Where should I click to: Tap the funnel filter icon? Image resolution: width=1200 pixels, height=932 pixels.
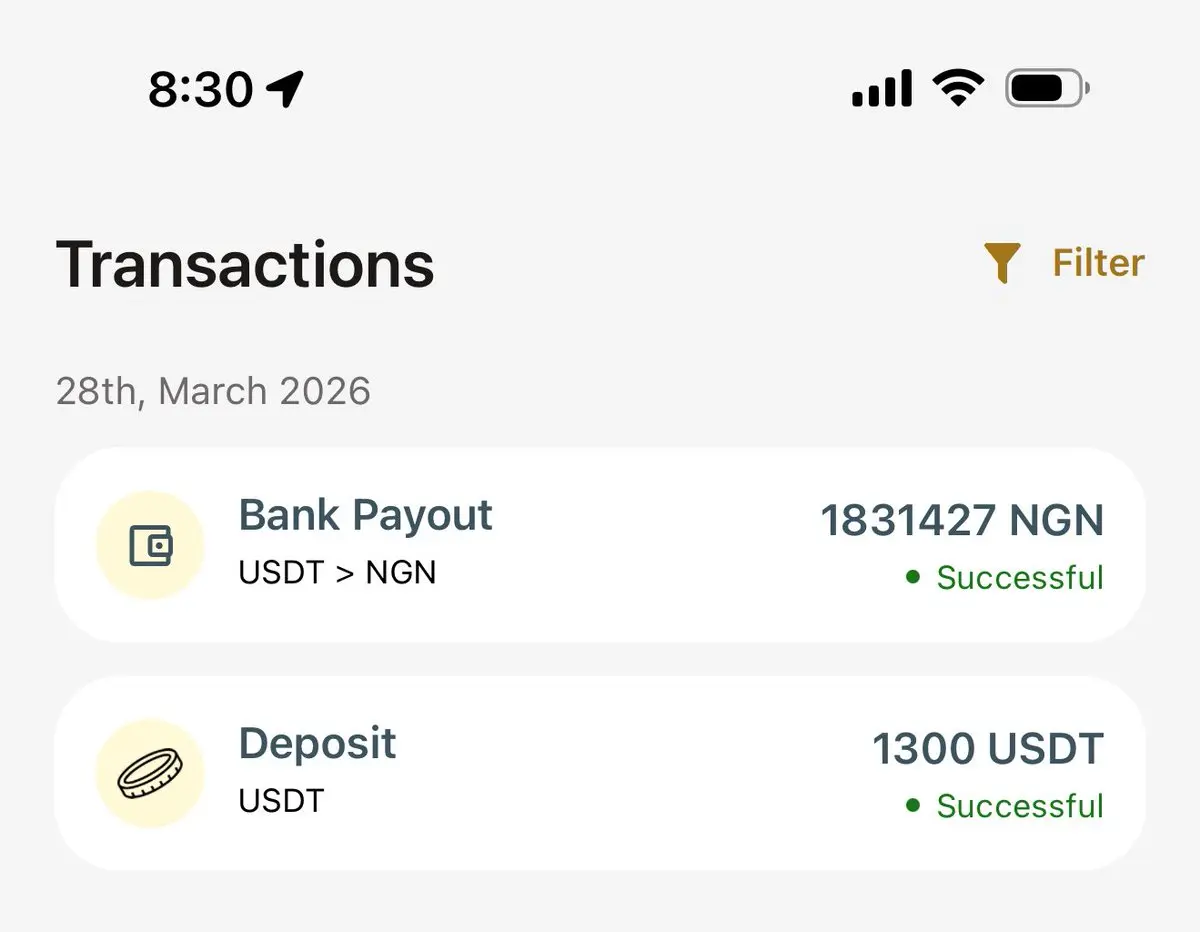click(x=1001, y=263)
